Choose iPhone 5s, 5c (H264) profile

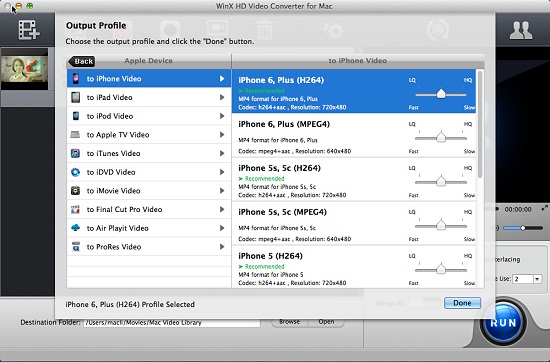click(354, 180)
